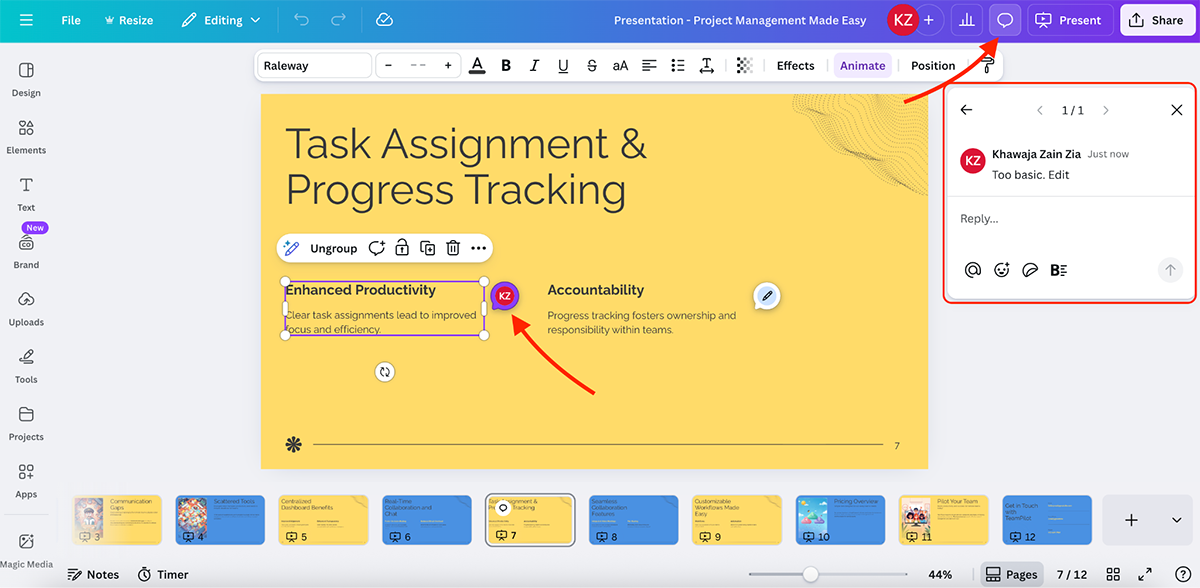
Task: Toggle strikethrough in the text toolbar
Action: [x=592, y=65]
